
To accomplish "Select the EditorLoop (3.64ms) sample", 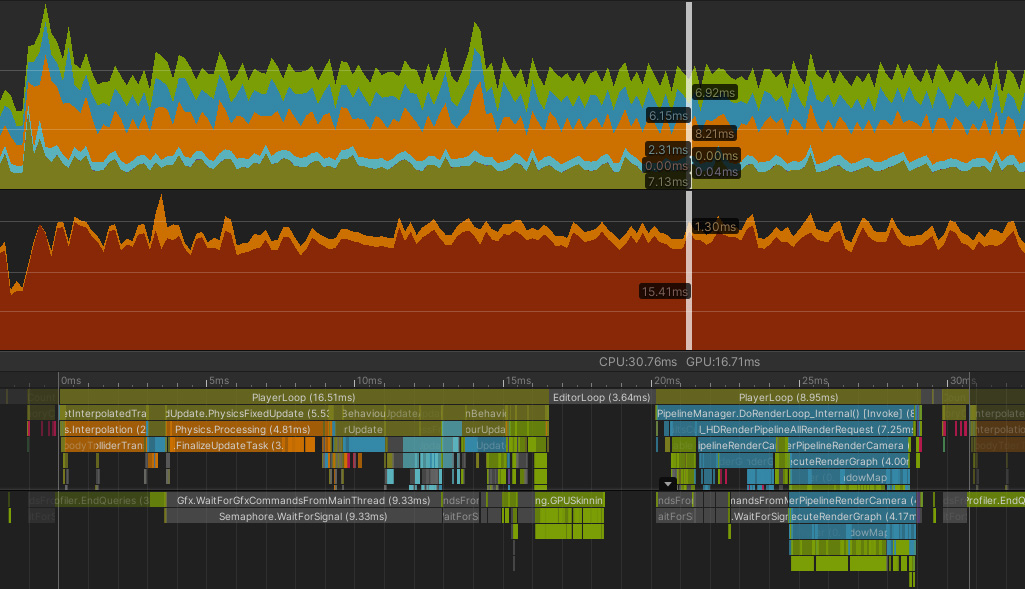I will [x=601, y=397].
